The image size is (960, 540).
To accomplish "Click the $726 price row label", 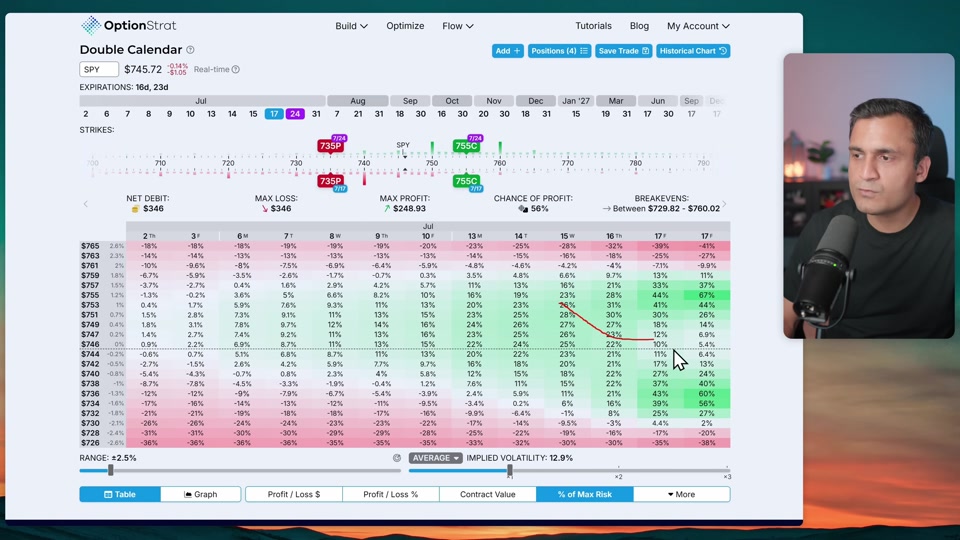I will tap(90, 443).
